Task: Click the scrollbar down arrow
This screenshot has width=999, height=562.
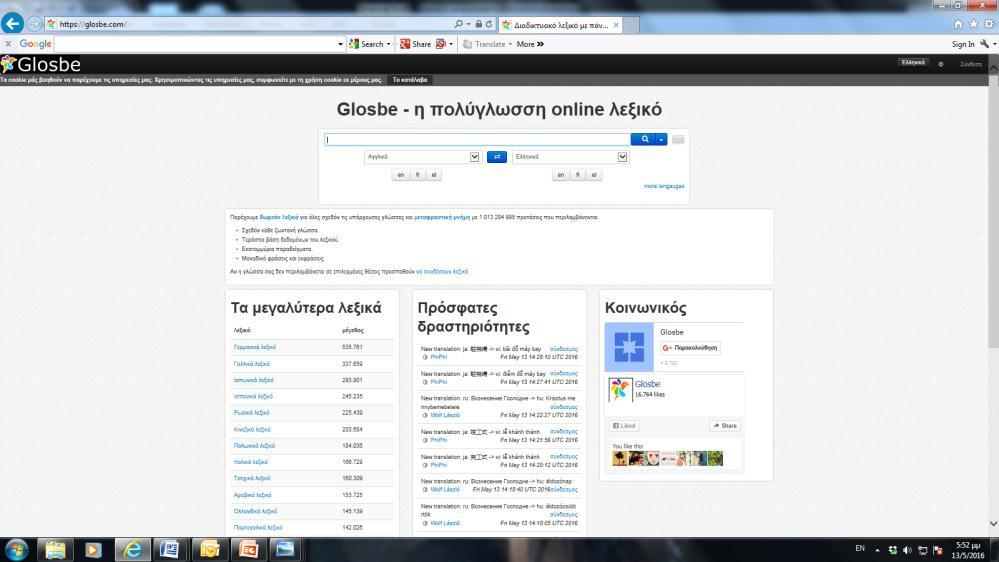Action: 993,524
